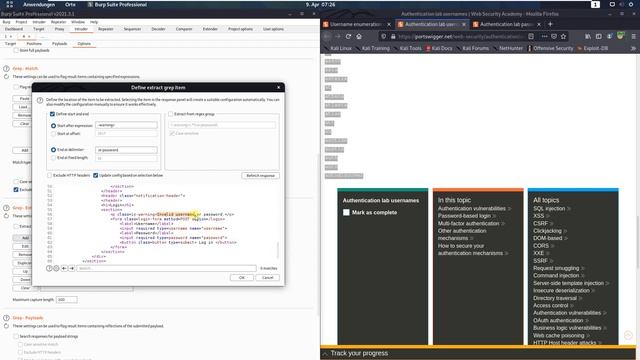Open Grep - Payloads help icon
Image resolution: width=640 pixels, height=360 pixels.
click(6, 318)
